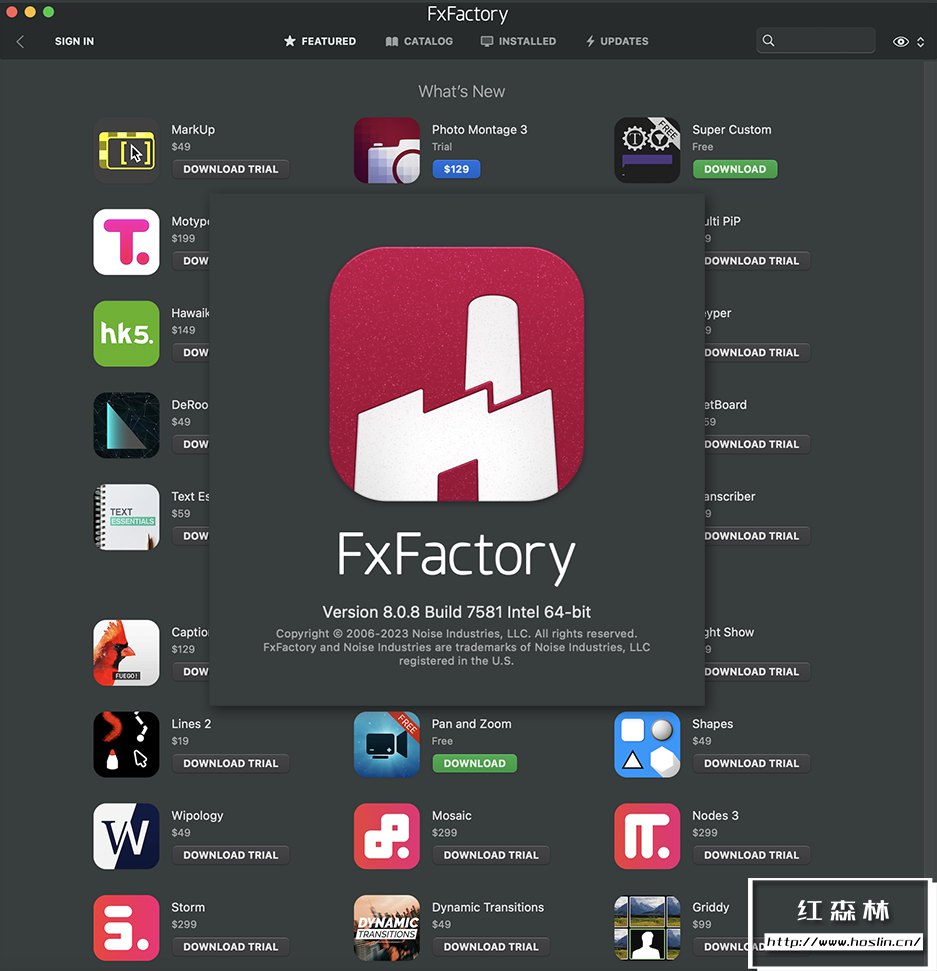Download trial of Storm
937x971 pixels.
pyautogui.click(x=230, y=947)
